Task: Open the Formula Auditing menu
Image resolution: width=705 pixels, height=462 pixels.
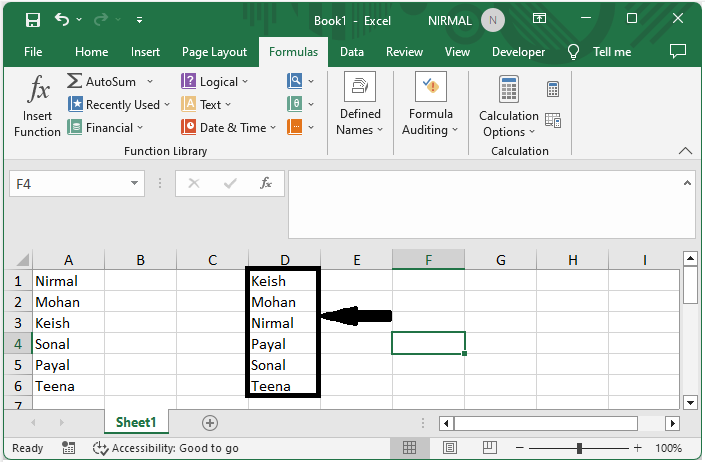Action: click(x=430, y=104)
